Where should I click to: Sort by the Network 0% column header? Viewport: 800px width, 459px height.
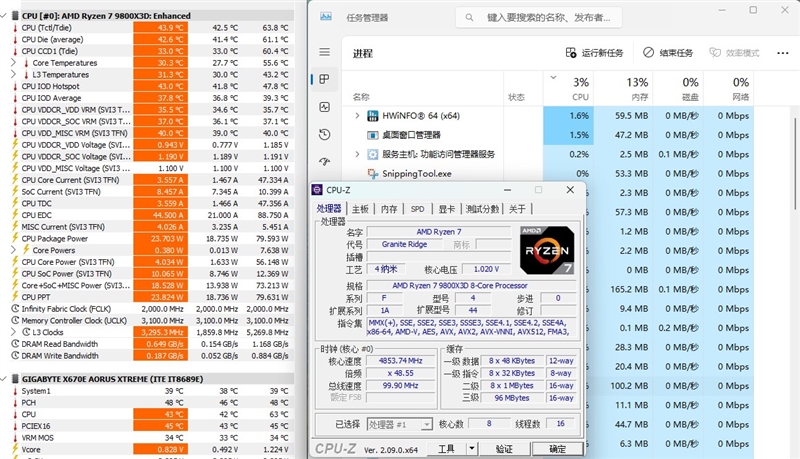click(728, 89)
